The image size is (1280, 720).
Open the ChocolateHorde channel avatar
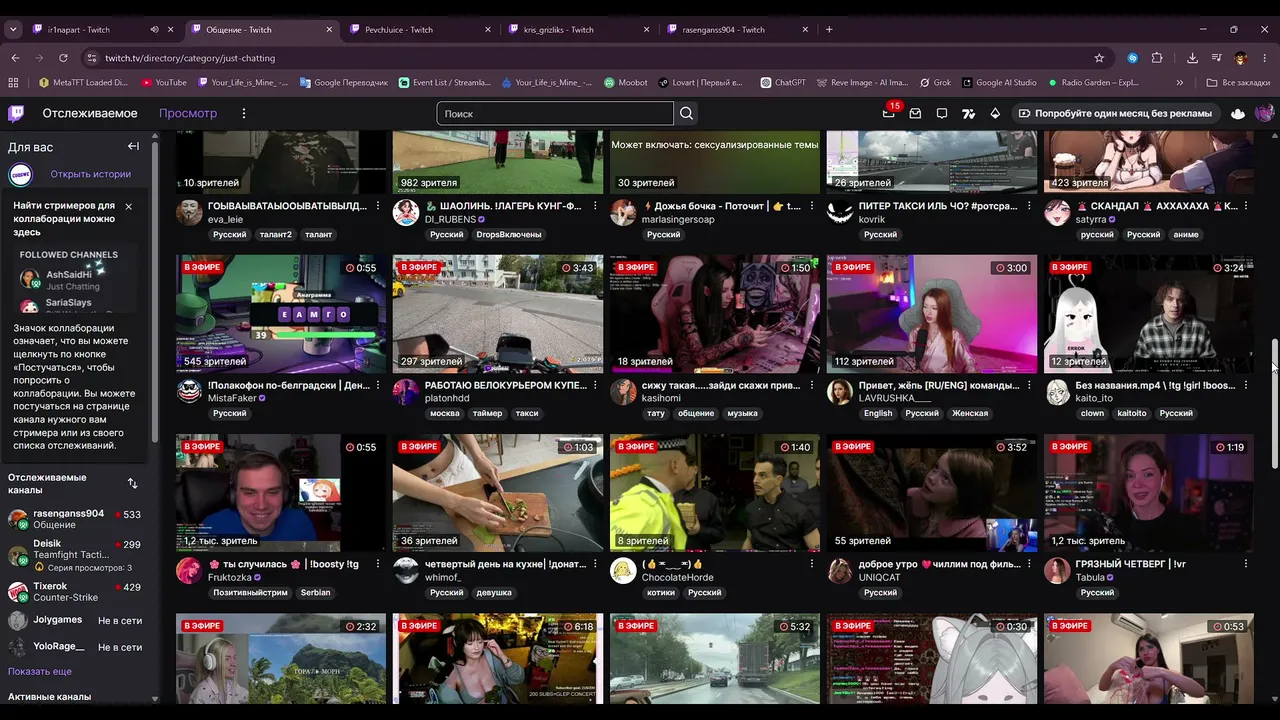pos(623,571)
